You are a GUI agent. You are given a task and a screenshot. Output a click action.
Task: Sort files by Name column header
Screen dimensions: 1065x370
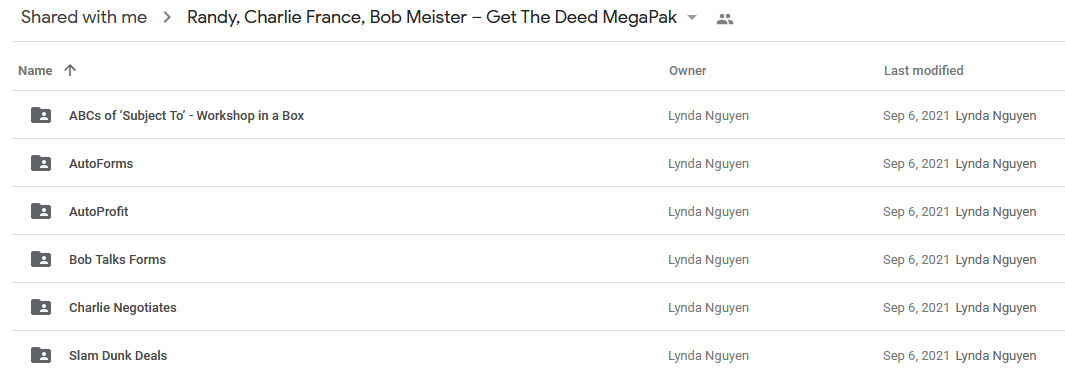click(35, 71)
